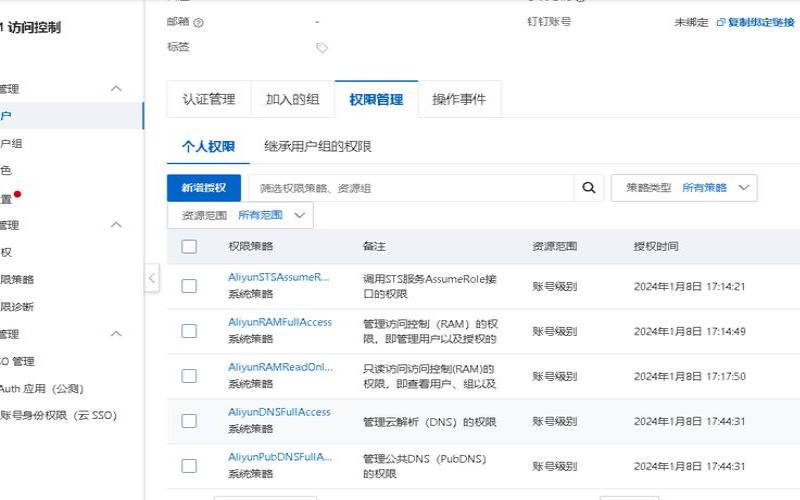Select the 权限管理 tab
Viewport: 800px width, 500px height.
click(377, 99)
